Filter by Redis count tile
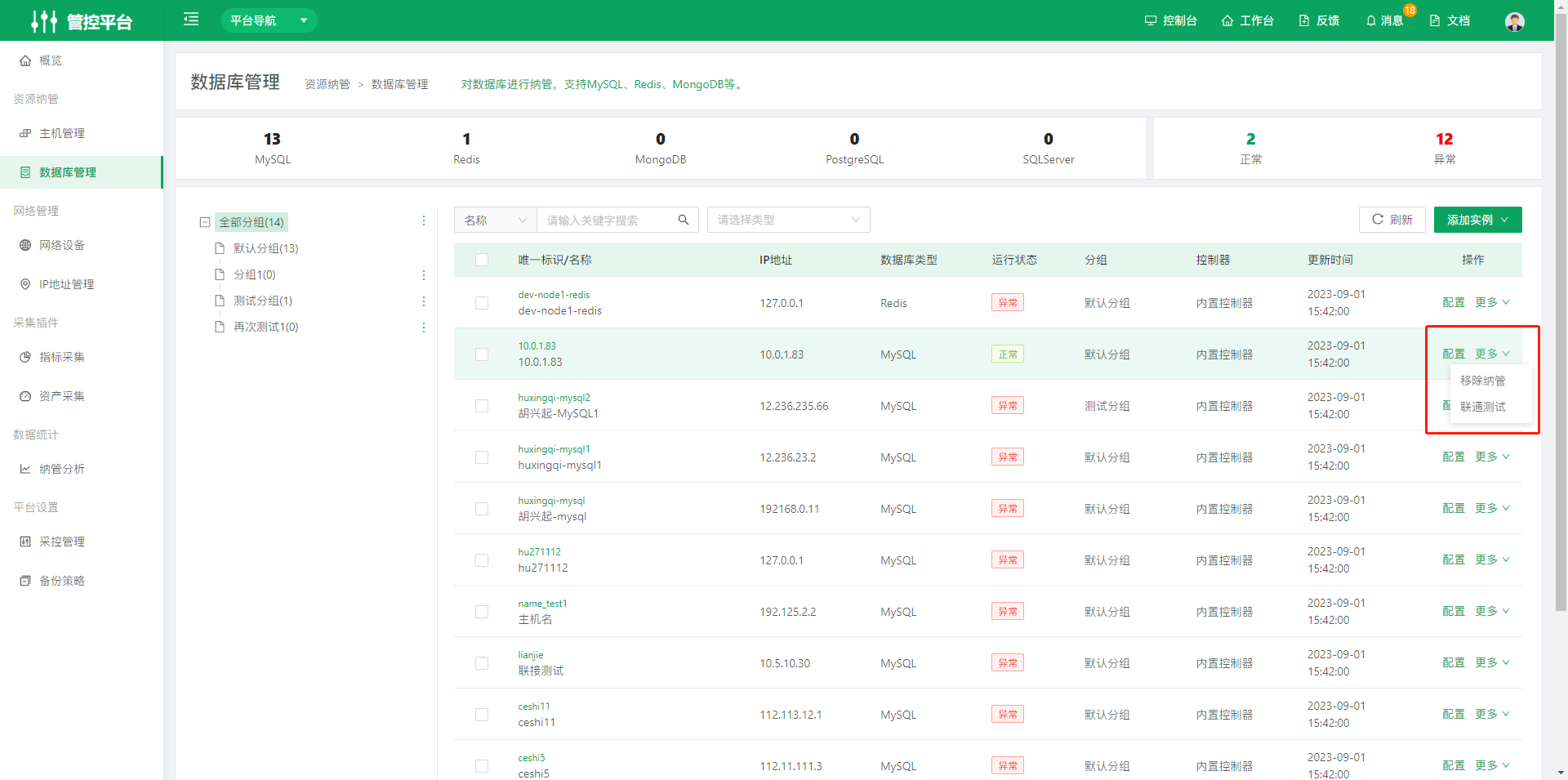The height and width of the screenshot is (780, 1568). (466, 148)
